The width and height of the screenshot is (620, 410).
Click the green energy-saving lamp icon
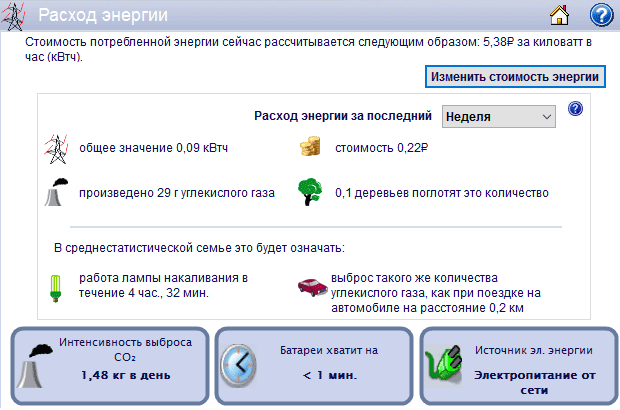[56, 288]
